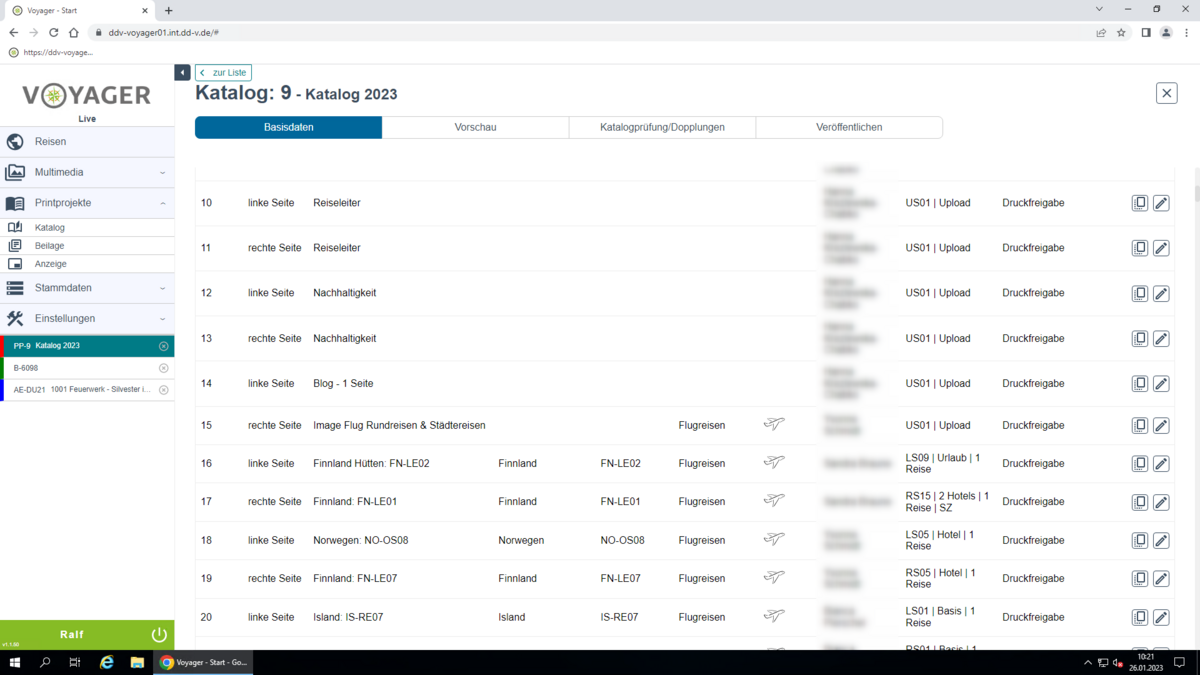The image size is (1200, 675).
Task: Reload the browser page
Action: 54,32
